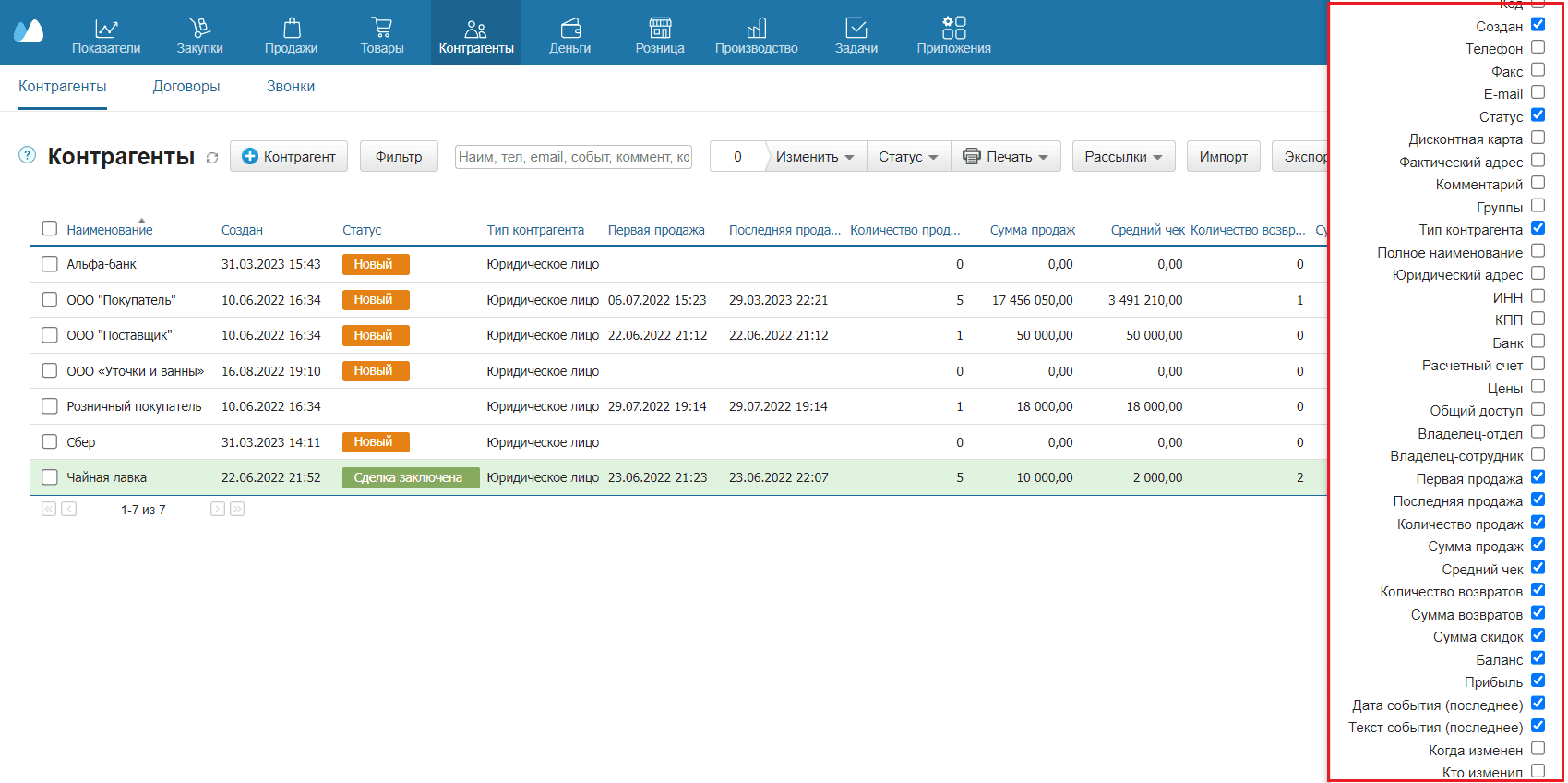Open the Розница register icon
Screen dimensions: 1568x783
point(660,28)
